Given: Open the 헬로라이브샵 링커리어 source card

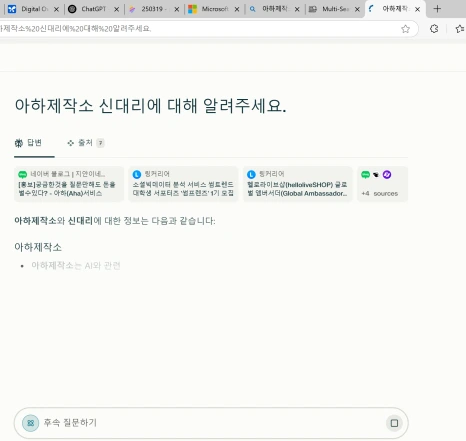Looking at the screenshot, I should [x=298, y=184].
